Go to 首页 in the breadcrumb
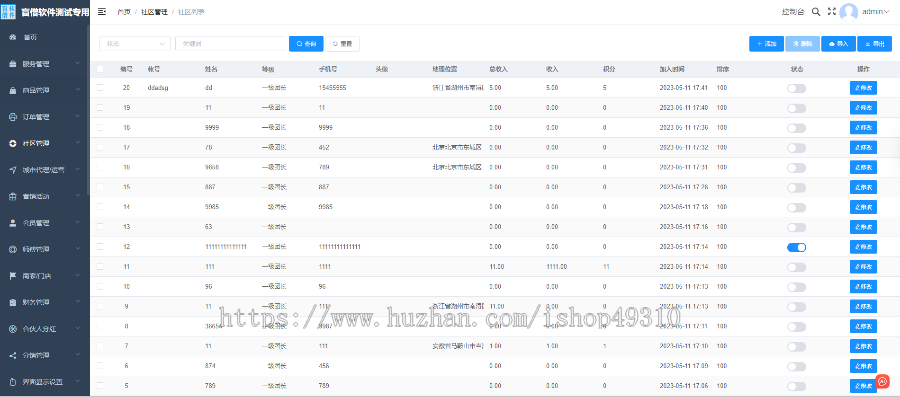The width and height of the screenshot is (900, 397). coord(123,12)
